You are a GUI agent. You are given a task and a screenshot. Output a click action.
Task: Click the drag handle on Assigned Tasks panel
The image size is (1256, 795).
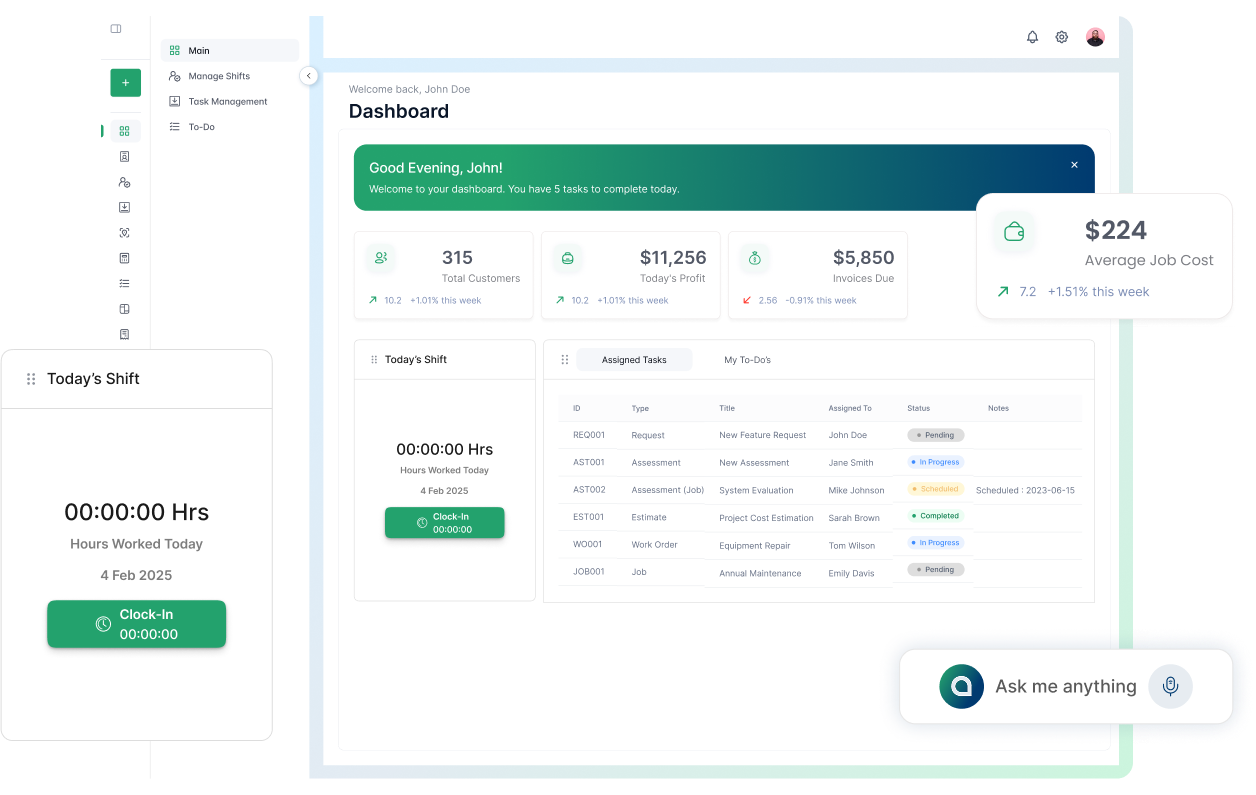(x=564, y=359)
